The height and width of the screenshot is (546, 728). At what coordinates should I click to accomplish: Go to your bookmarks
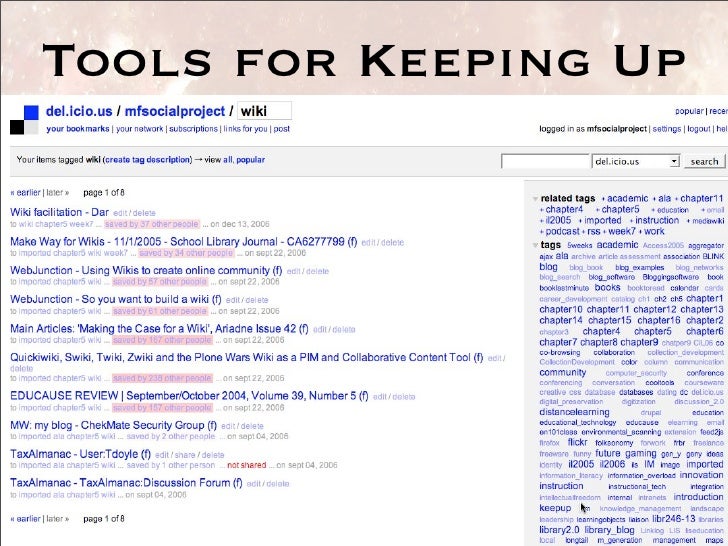pyautogui.click(x=78, y=129)
